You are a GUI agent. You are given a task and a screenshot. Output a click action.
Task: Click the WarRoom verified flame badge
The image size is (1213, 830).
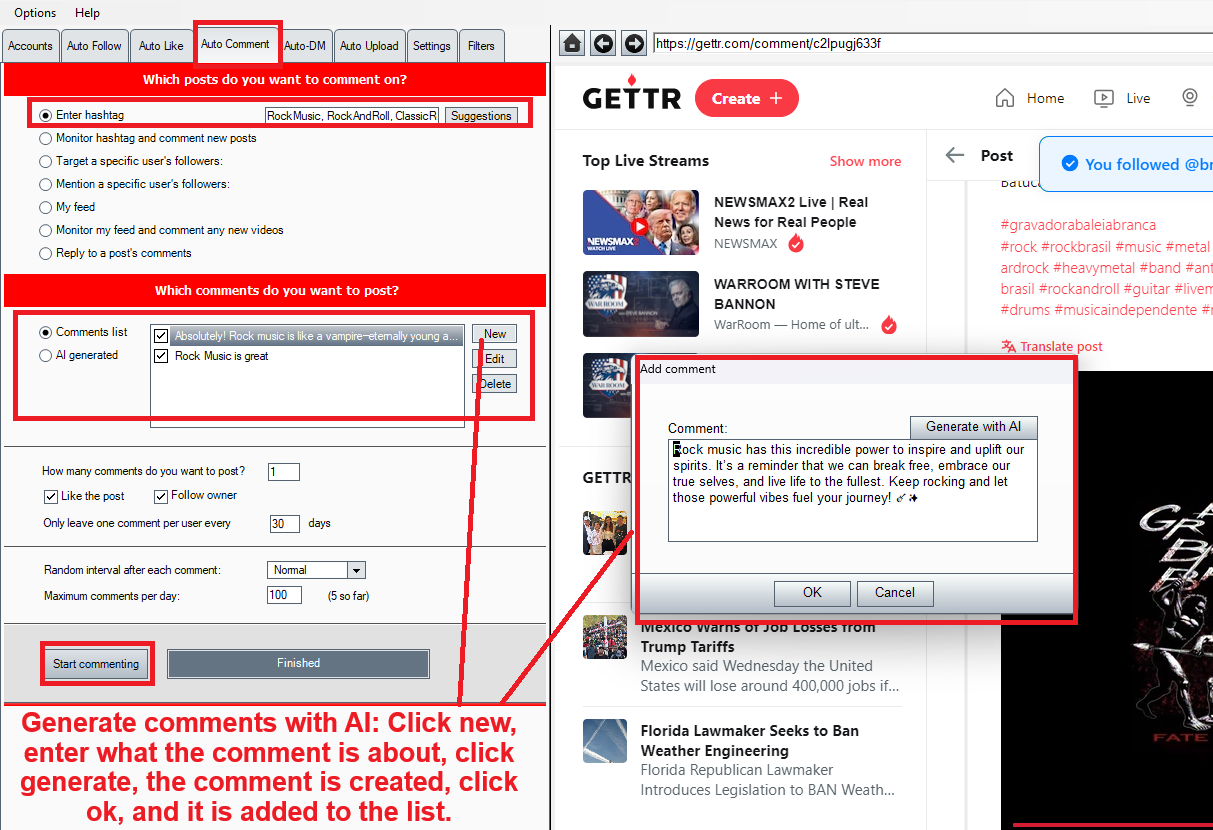coord(889,325)
